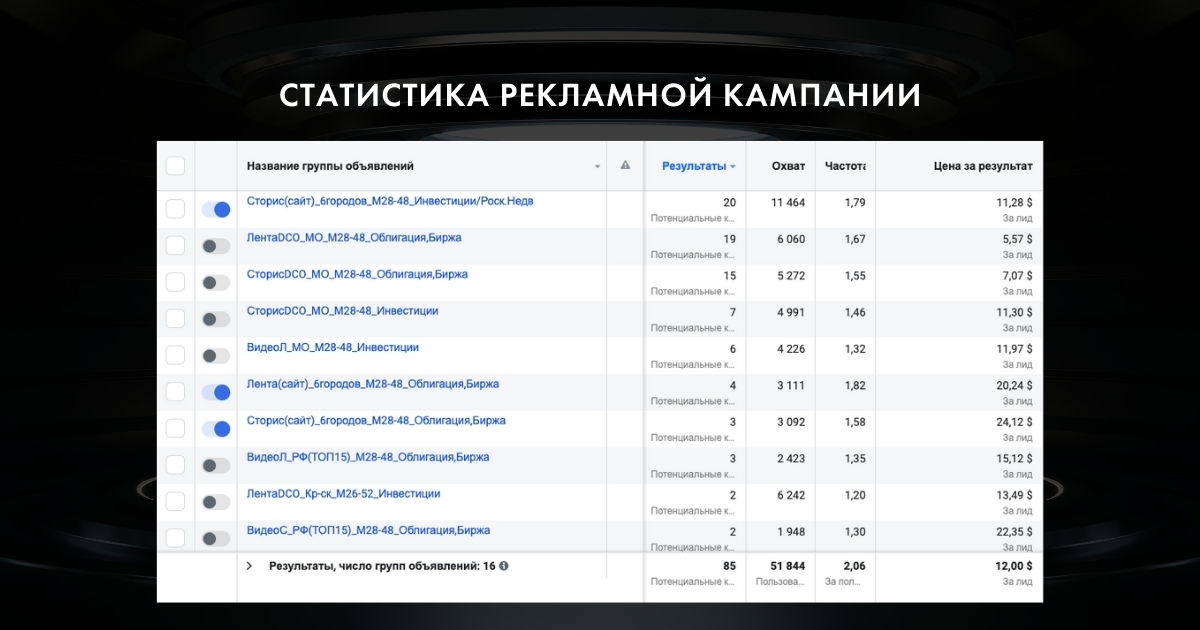Check the box for ВидеоЛ_РФ(ТОП15)_М28-48_Облигация,Биржа row
This screenshot has height=630, width=1200.
[x=175, y=465]
